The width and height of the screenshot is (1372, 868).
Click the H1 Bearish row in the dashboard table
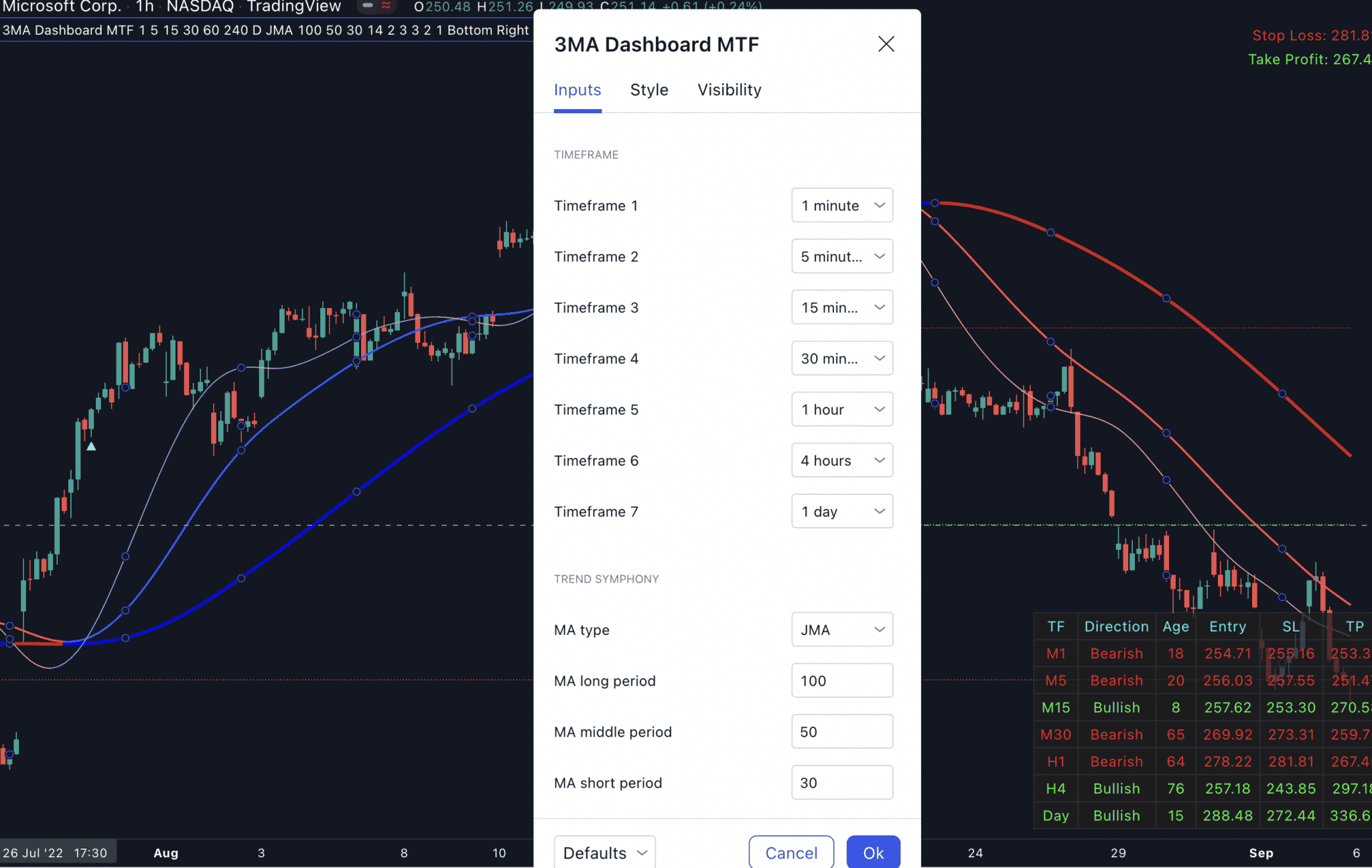1116,762
